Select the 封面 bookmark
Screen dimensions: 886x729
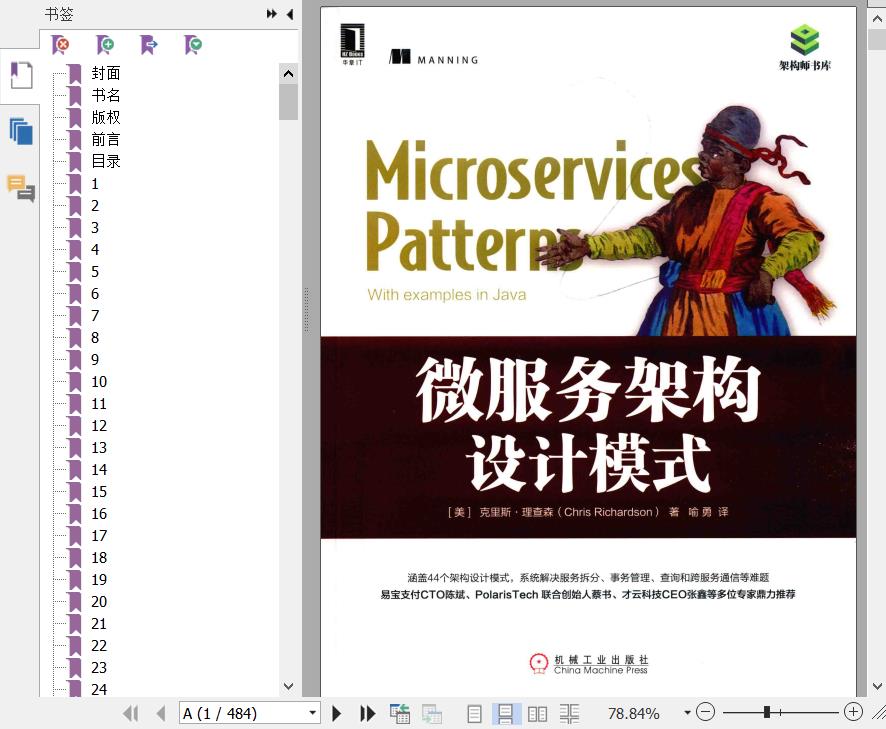click(x=106, y=73)
